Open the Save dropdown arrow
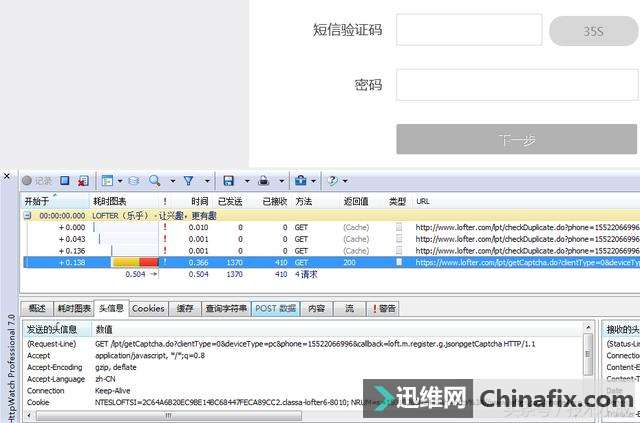The image size is (640, 423). click(247, 181)
